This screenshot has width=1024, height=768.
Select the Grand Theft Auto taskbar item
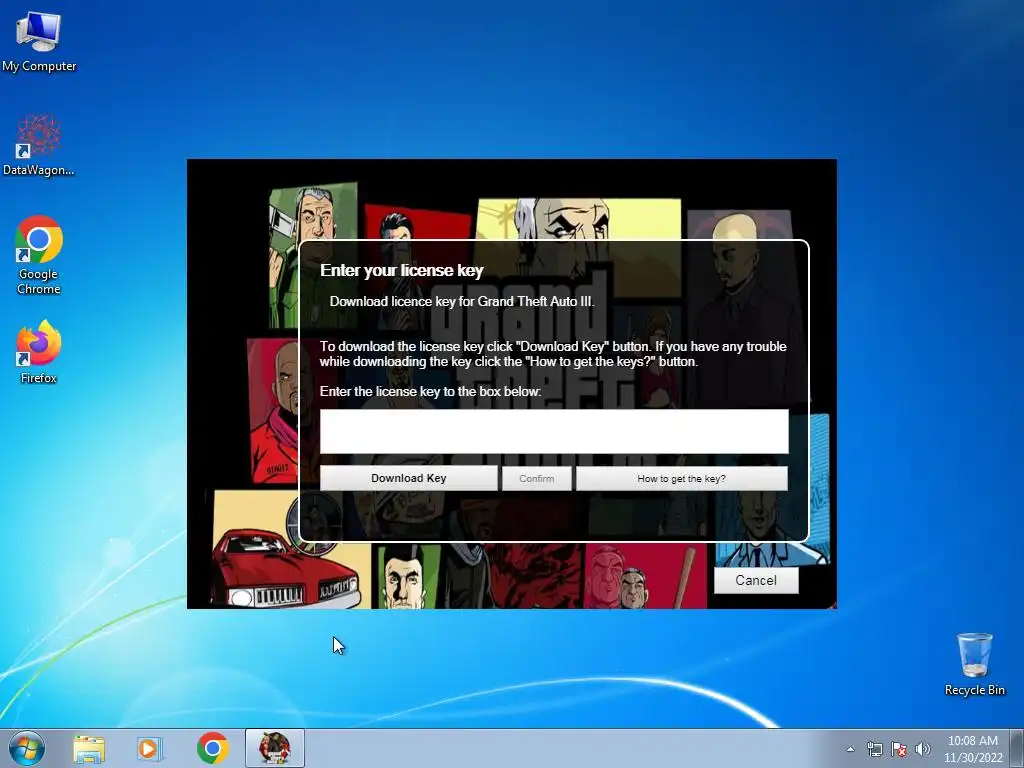[x=275, y=748]
